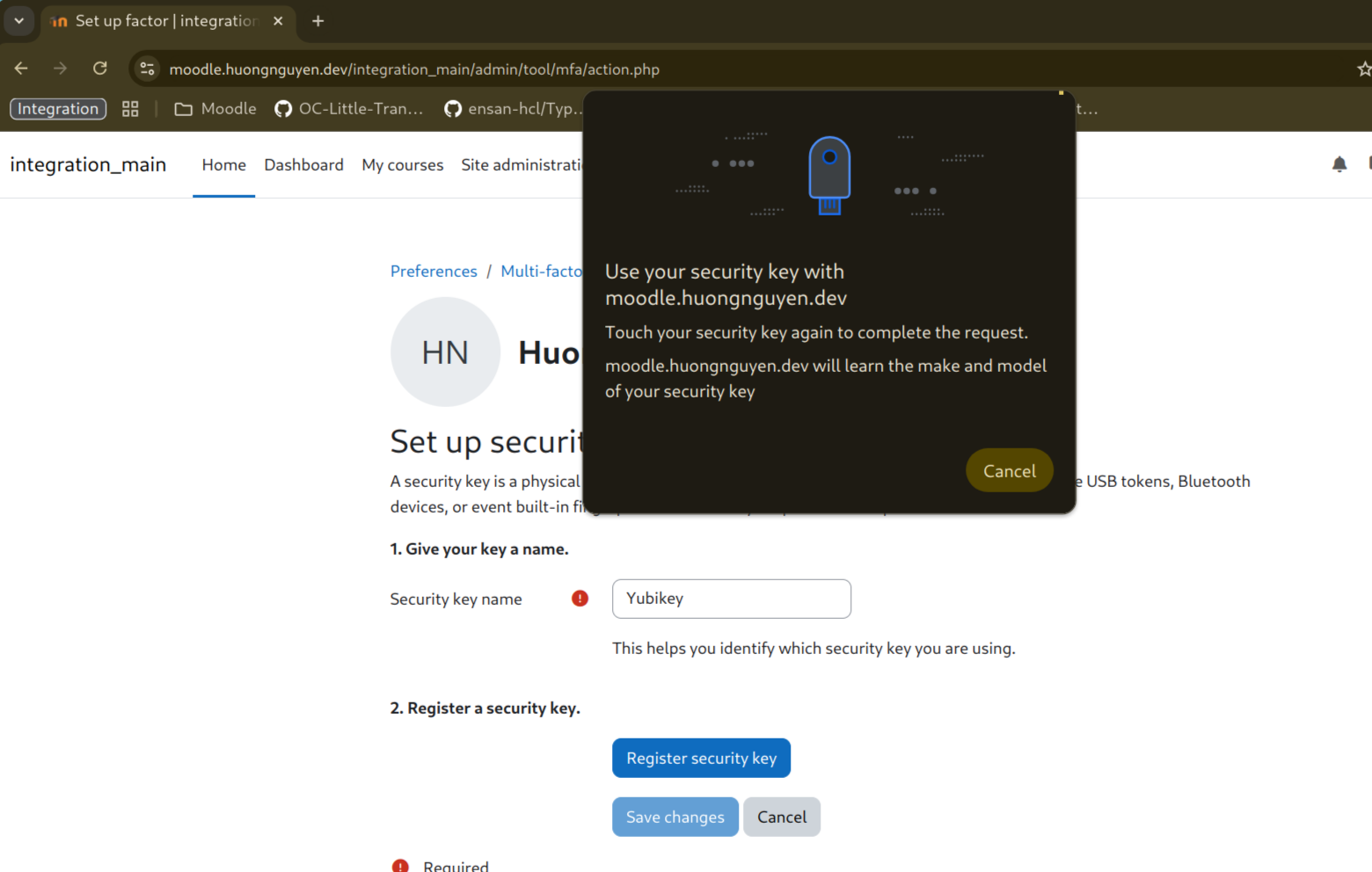Click 'Touch your security key again' text
Image resolution: width=1372 pixels, height=872 pixels.
coord(816,332)
